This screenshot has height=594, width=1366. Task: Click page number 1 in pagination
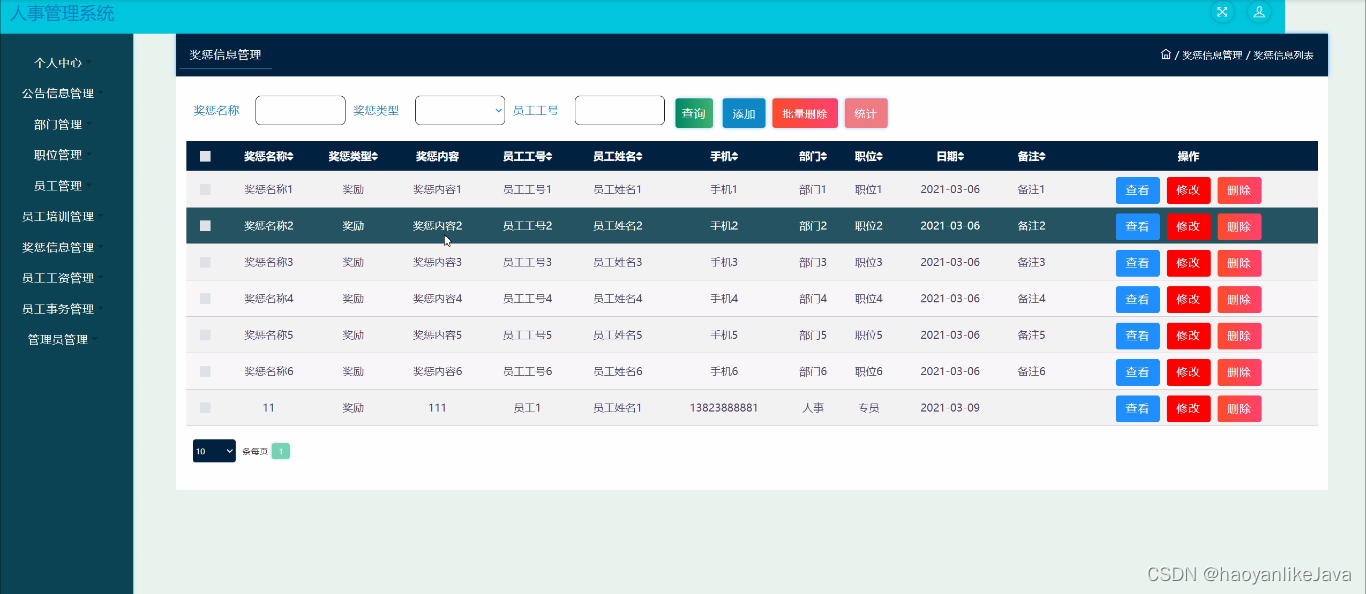tap(281, 451)
